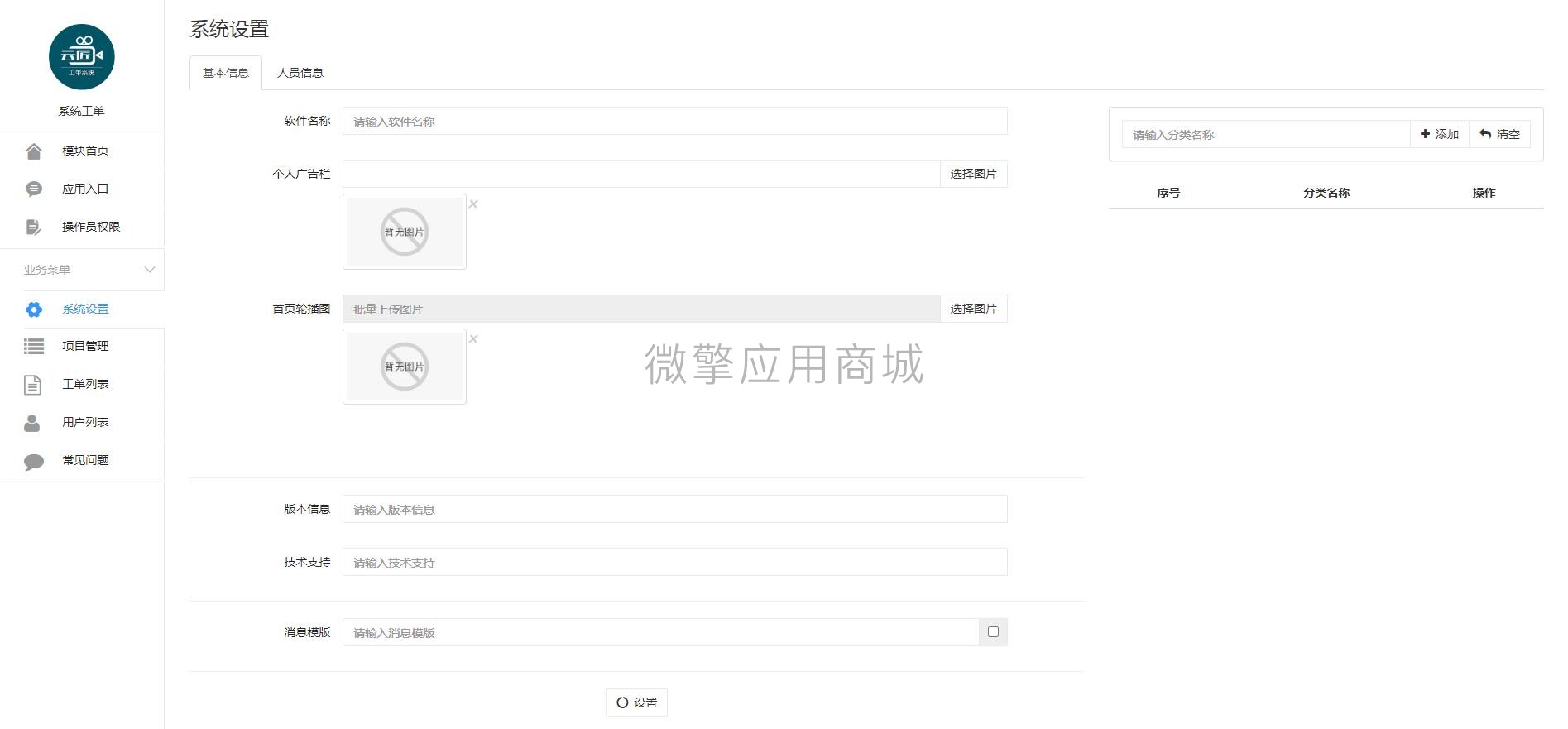
Task: Tick the 消息模版 checkbox
Action: point(993,632)
